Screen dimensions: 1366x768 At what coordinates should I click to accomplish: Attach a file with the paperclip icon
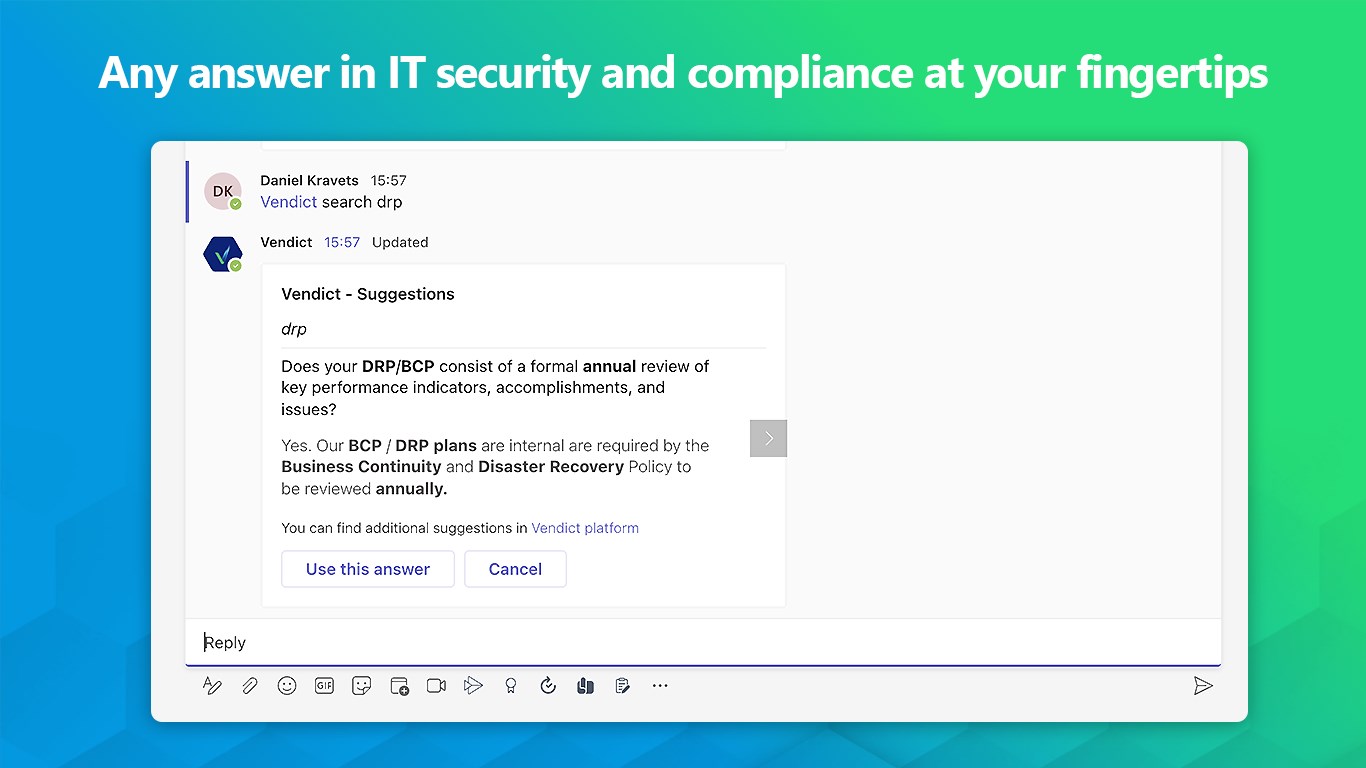click(249, 686)
